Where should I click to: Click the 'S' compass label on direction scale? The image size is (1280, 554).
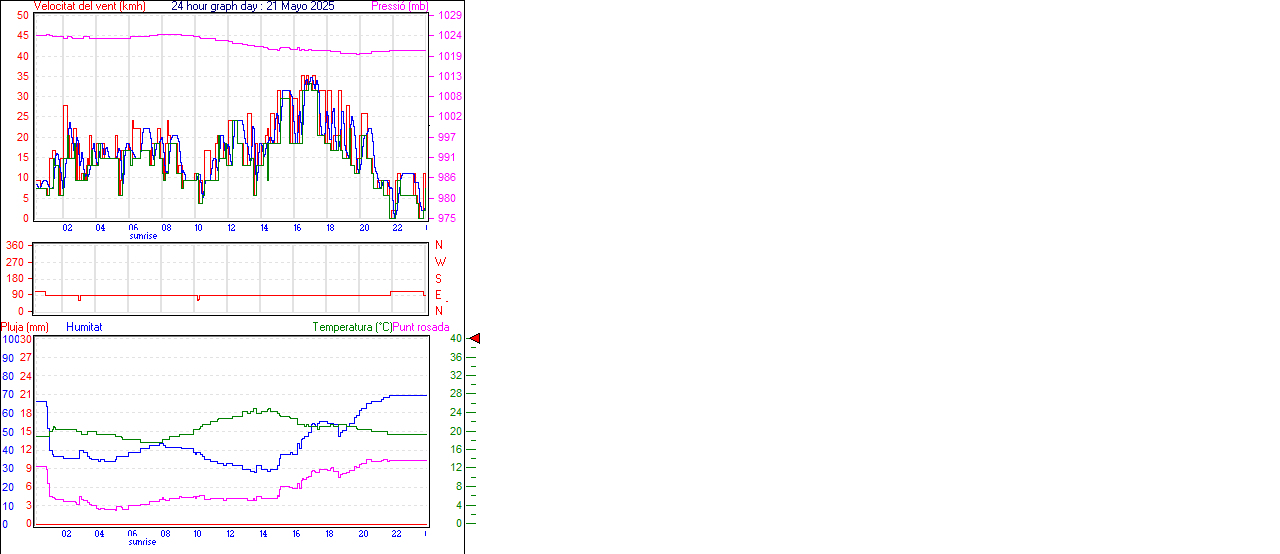tap(438, 279)
